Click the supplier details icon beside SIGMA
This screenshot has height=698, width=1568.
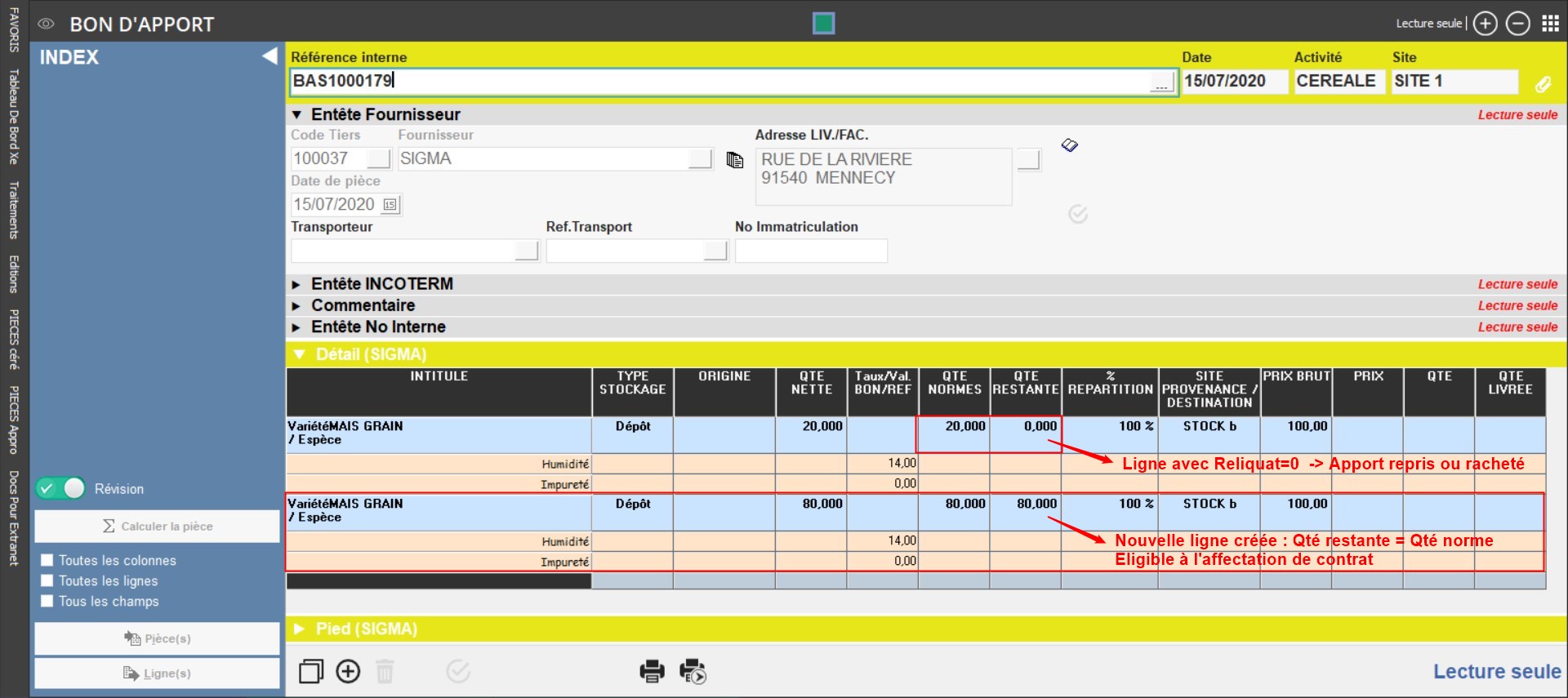tap(735, 160)
